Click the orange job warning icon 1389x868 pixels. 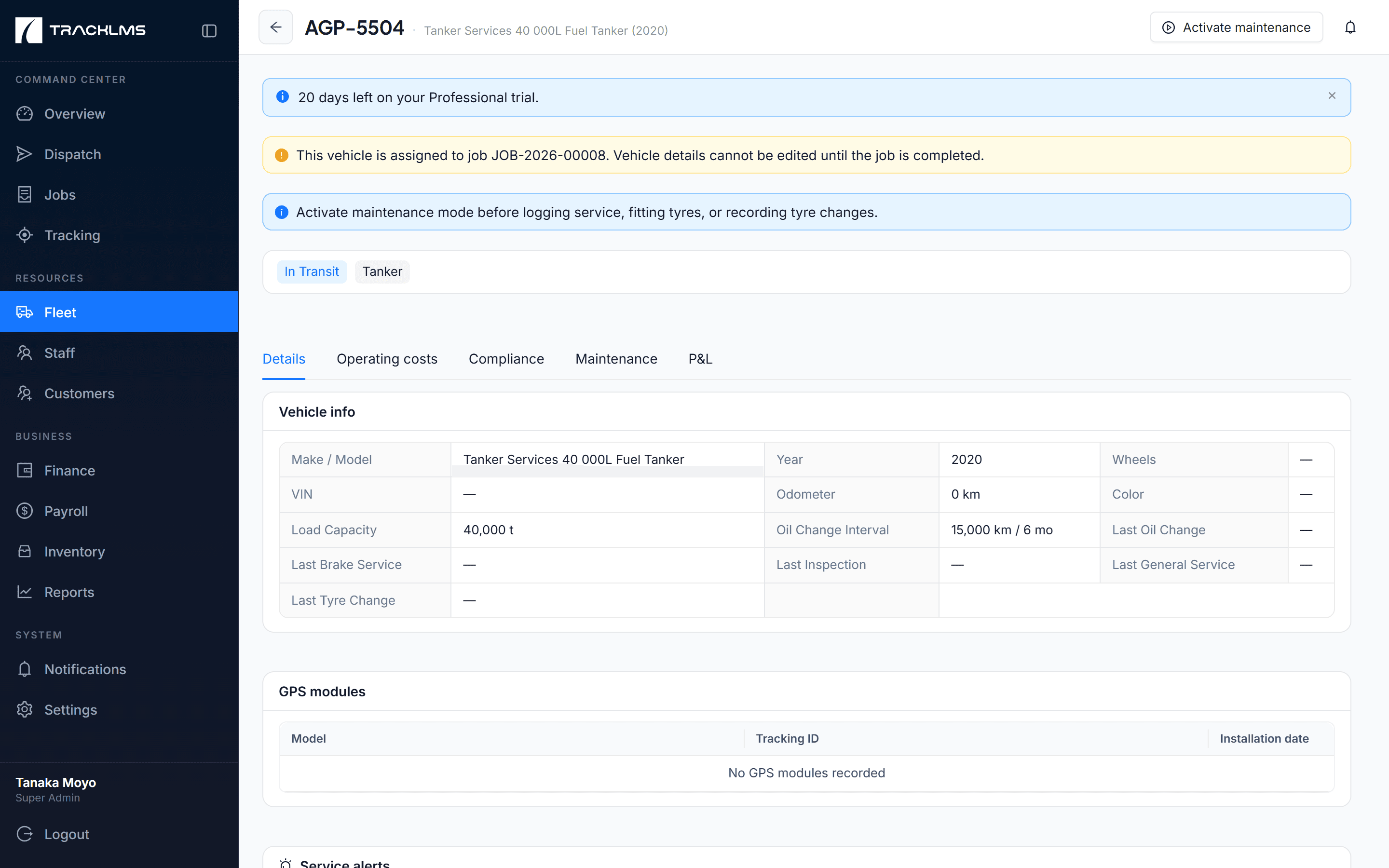tap(281, 155)
